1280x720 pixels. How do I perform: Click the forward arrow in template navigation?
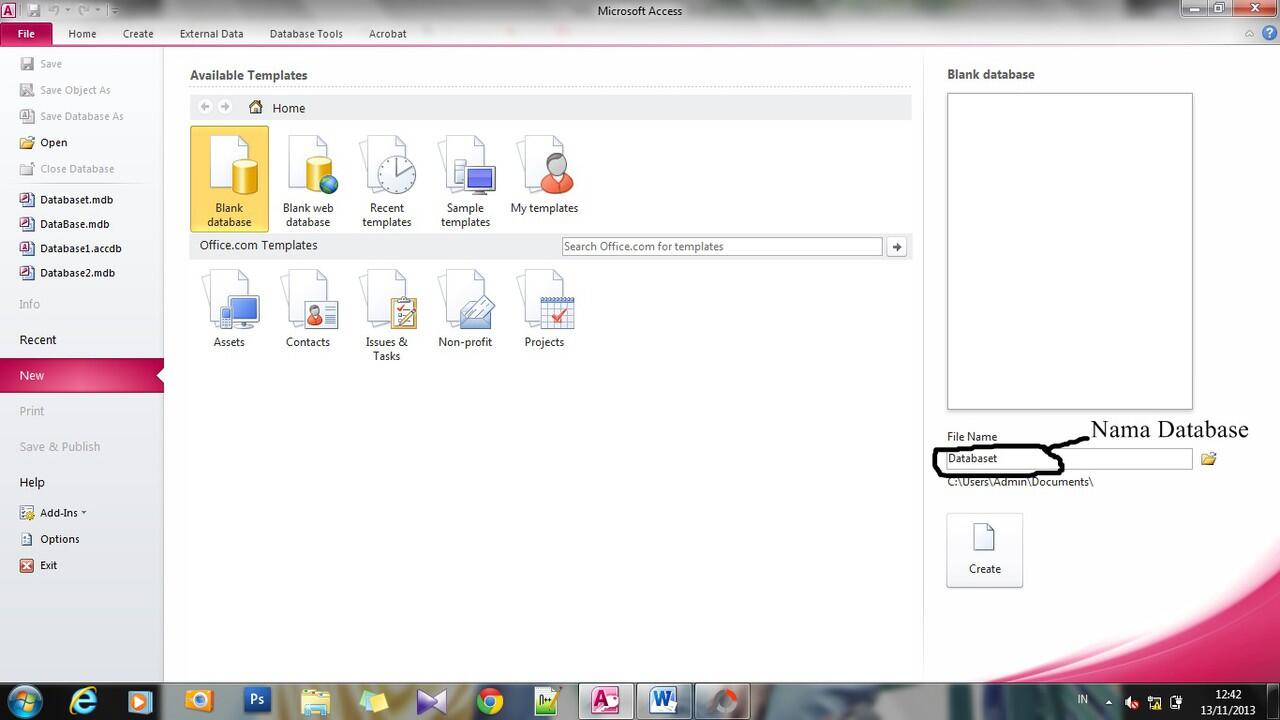click(225, 107)
